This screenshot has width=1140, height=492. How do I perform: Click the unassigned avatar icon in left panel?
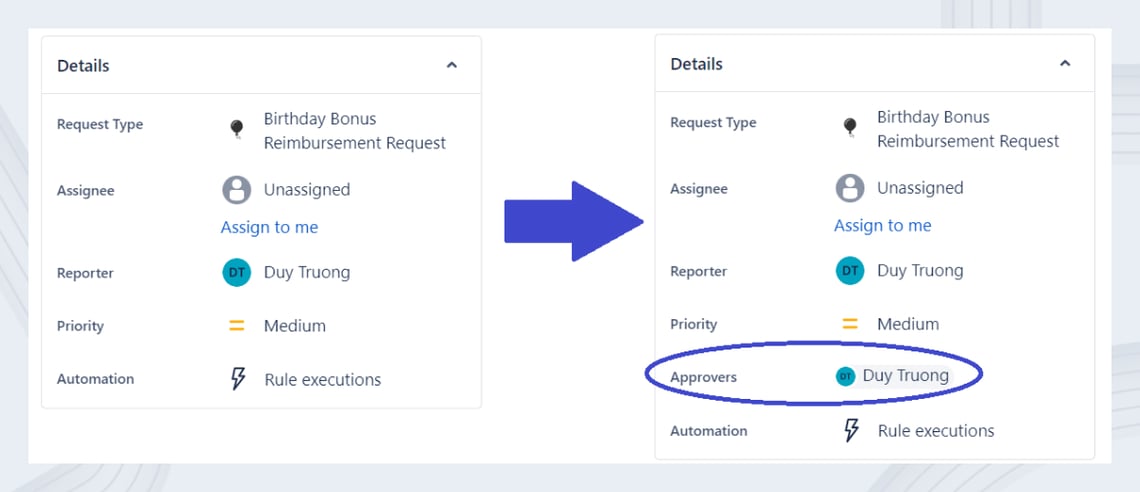pyautogui.click(x=237, y=190)
